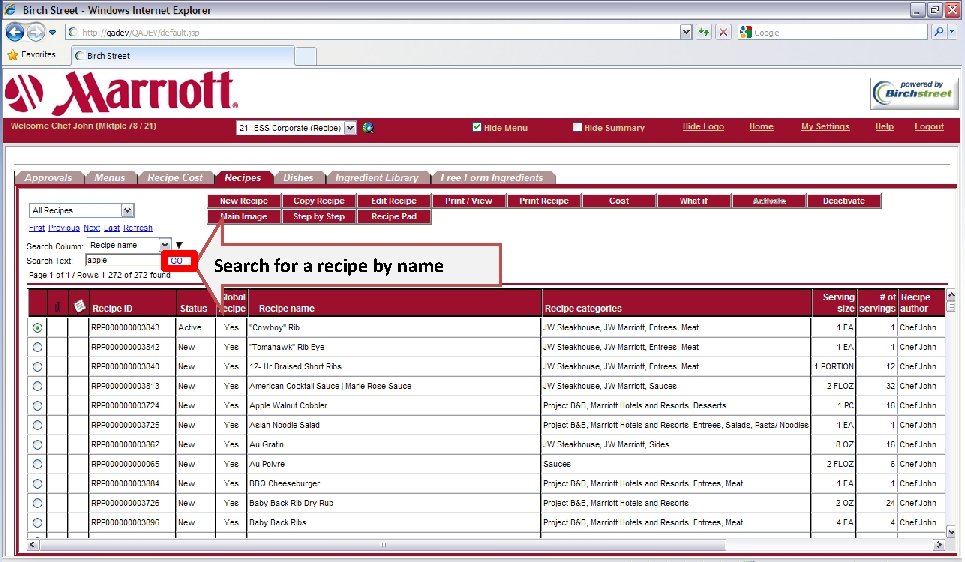Click the Au Poivre recipe name cell

(394, 464)
